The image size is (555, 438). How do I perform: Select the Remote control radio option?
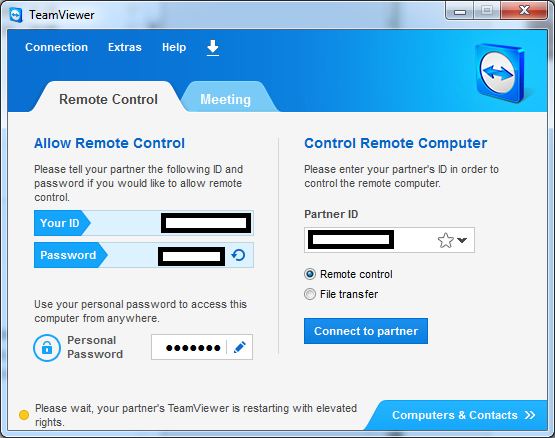coord(310,274)
